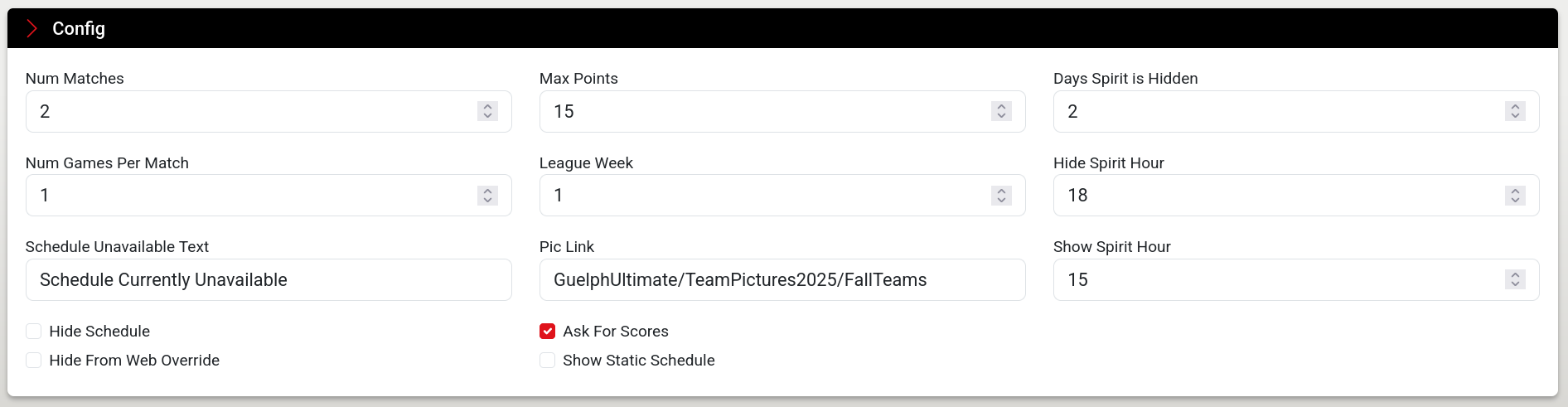Collapse the Config panel chevron
1568x407 pixels.
point(31,28)
